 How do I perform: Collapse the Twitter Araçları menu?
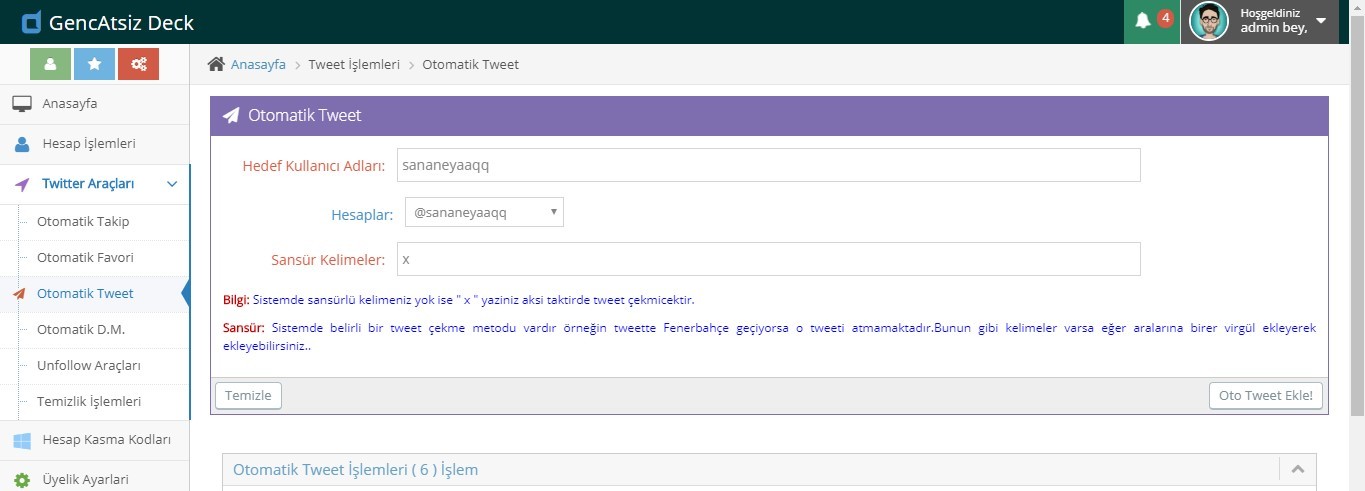click(171, 184)
